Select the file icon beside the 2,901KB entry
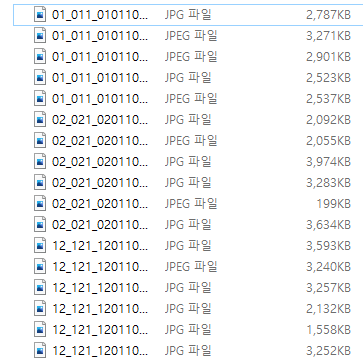The height and width of the screenshot is (363, 363). pyautogui.click(x=40, y=57)
